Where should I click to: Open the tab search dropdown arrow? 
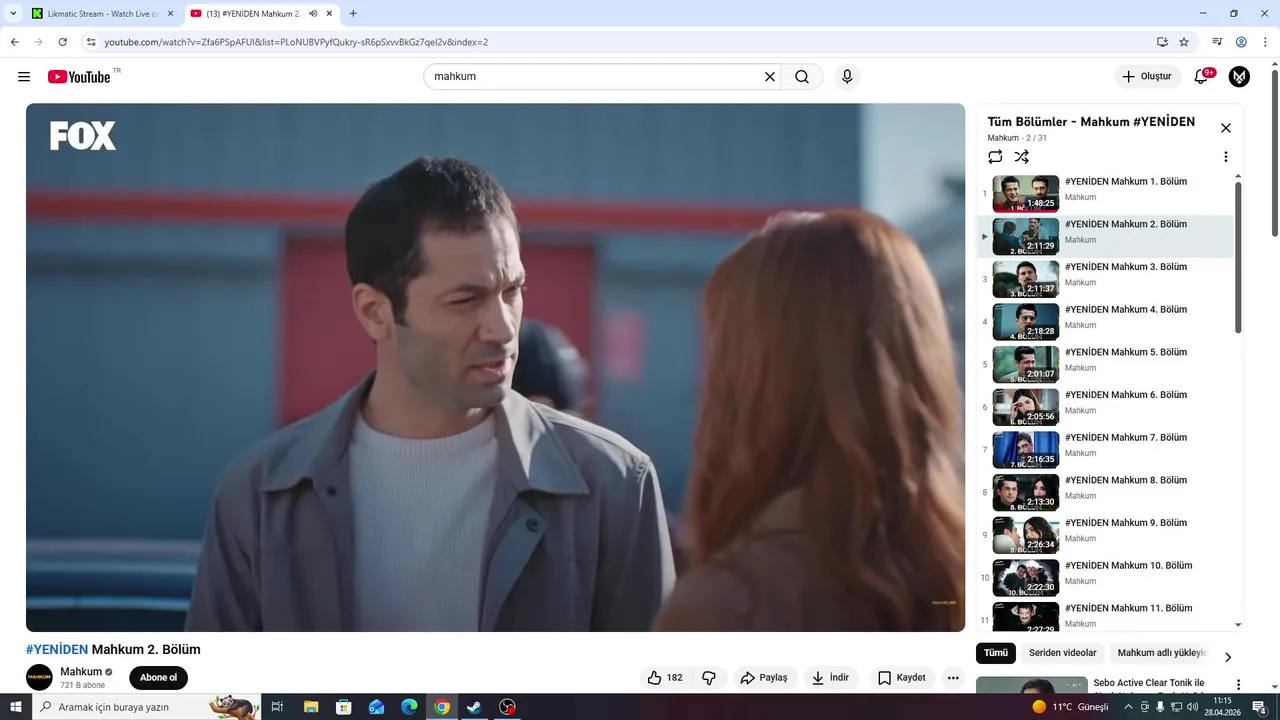pyautogui.click(x=12, y=14)
